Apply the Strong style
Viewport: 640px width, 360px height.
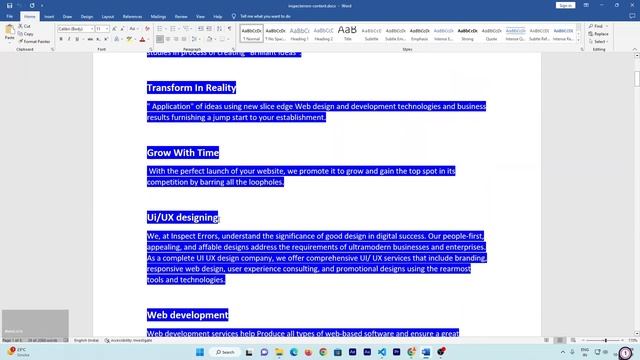tap(467, 33)
